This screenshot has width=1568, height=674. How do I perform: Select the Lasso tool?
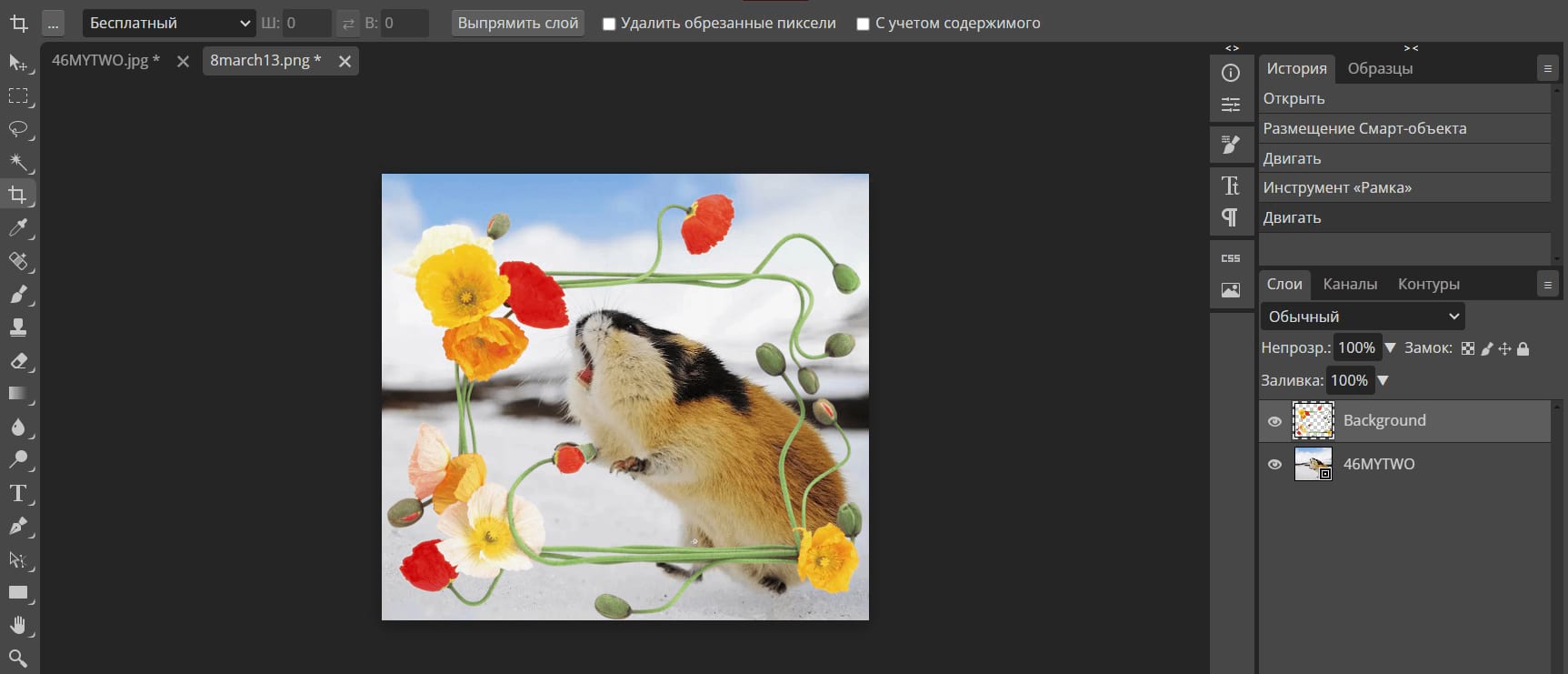tap(18, 129)
